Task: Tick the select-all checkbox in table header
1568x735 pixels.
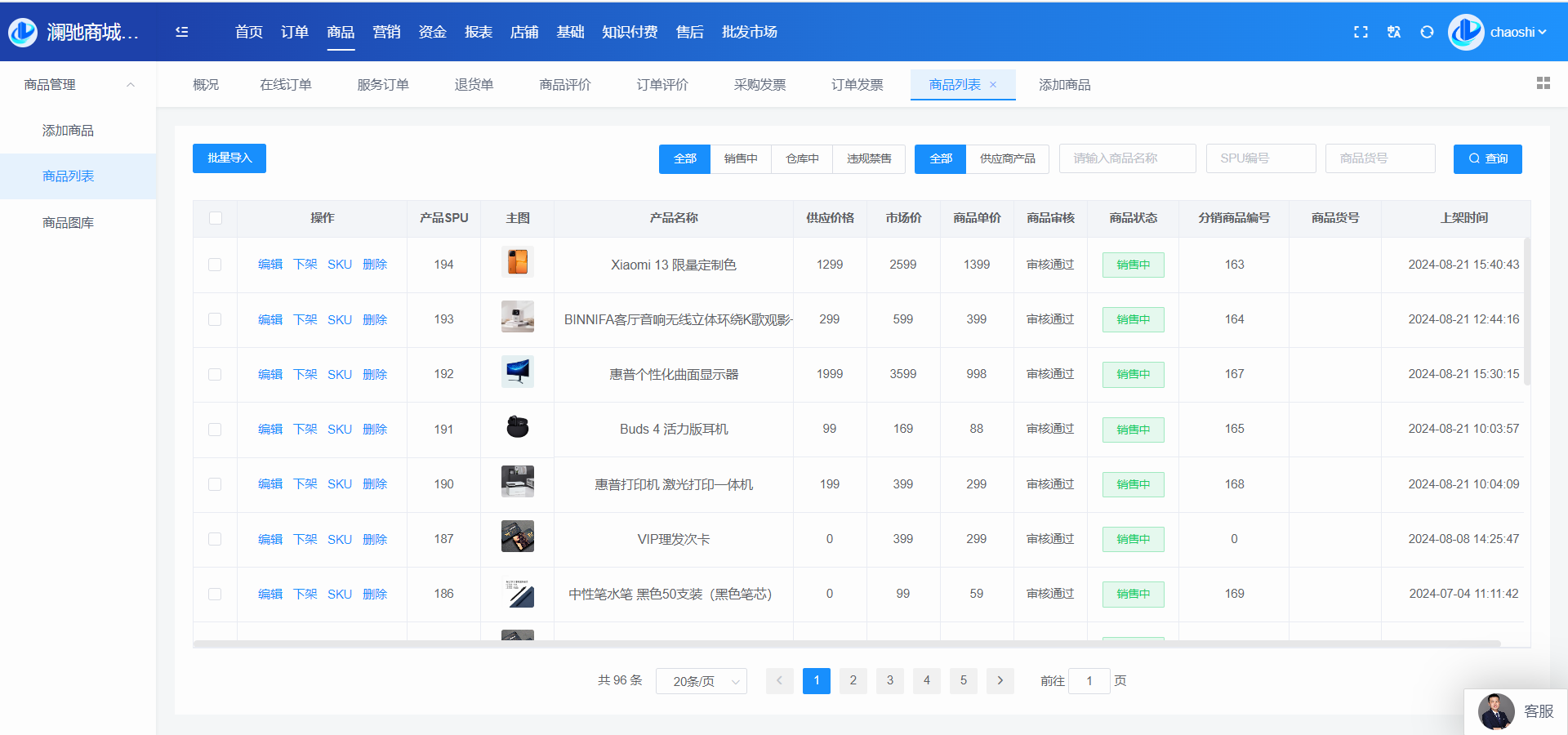Action: pos(216,218)
